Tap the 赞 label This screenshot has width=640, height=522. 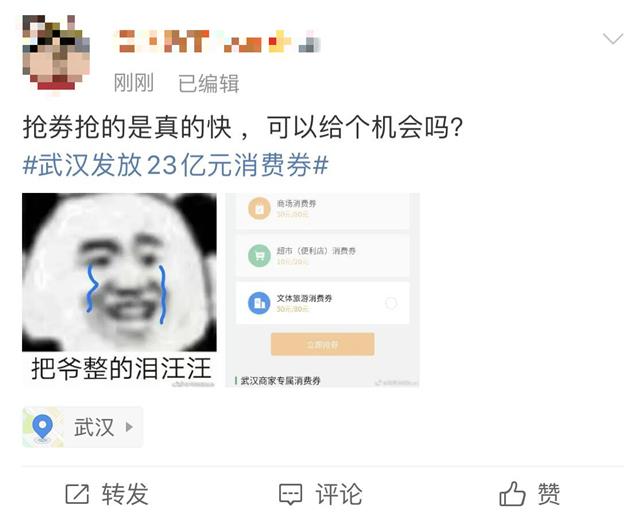tap(549, 494)
